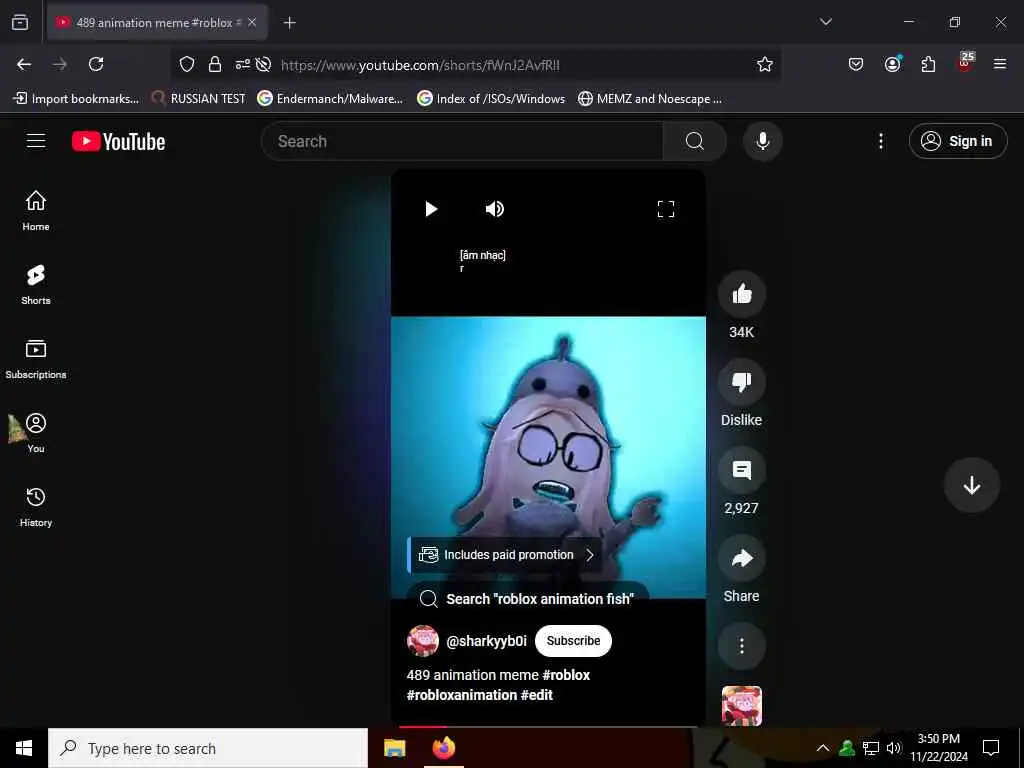This screenshot has height=768, width=1024.
Task: Open You section in sidebar
Action: click(x=36, y=432)
